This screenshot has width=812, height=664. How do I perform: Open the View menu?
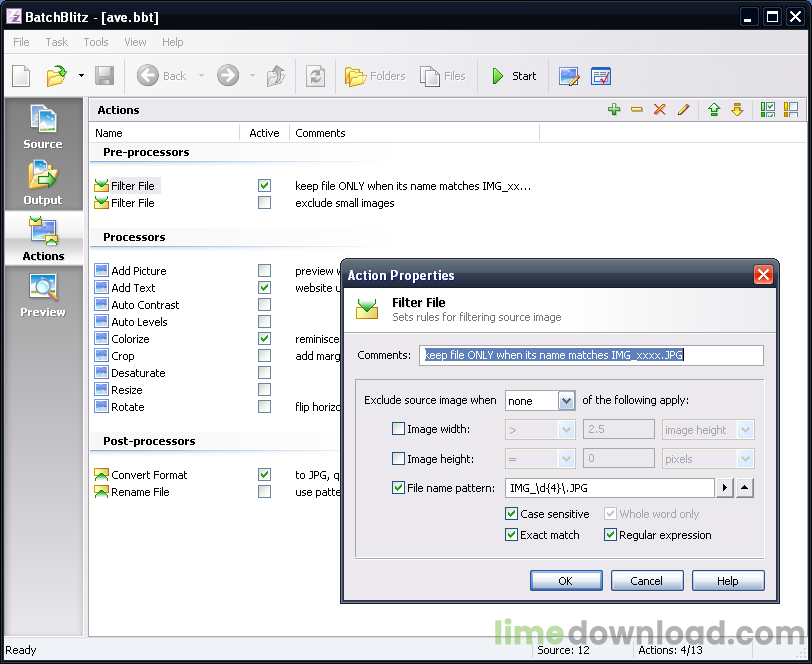click(135, 42)
